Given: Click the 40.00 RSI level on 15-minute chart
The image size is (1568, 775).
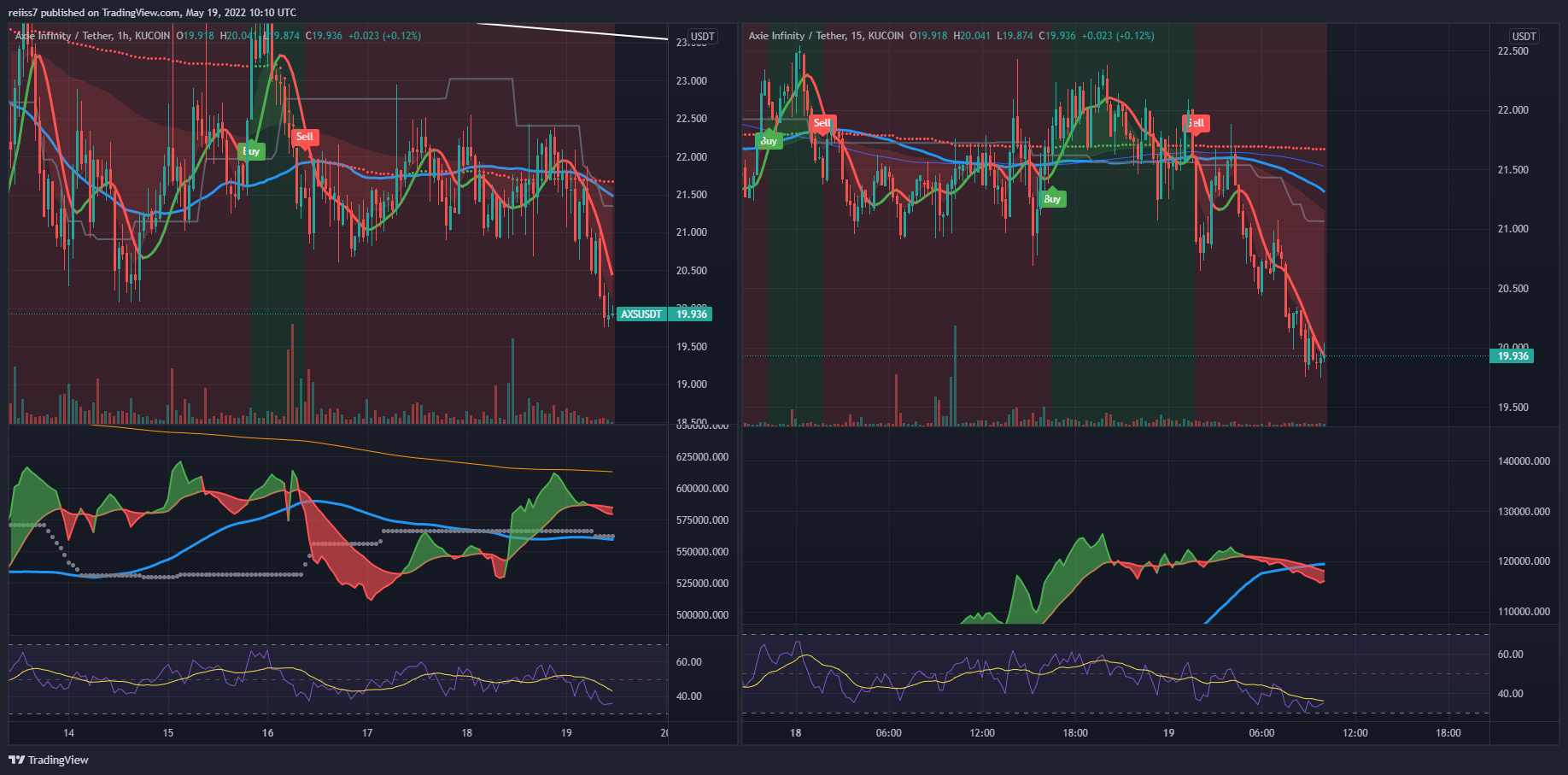Looking at the screenshot, I should 1511,694.
